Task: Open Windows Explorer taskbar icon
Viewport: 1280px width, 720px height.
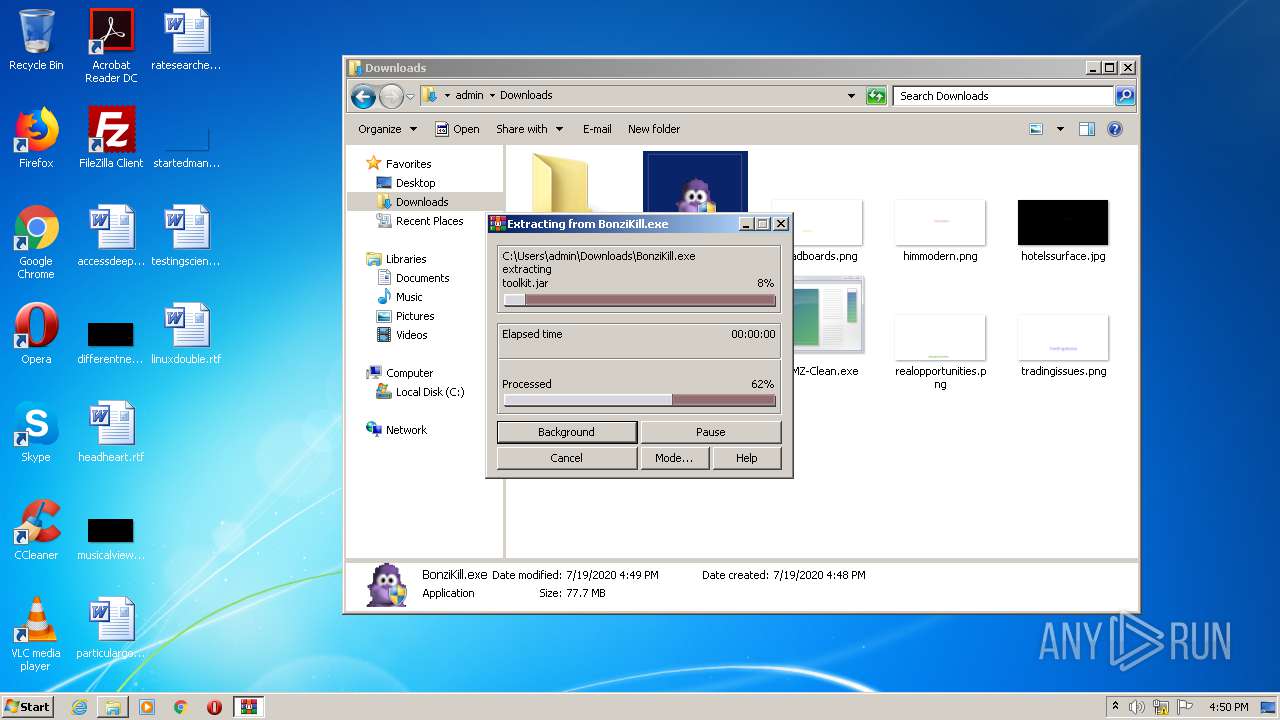Action: tap(113, 707)
